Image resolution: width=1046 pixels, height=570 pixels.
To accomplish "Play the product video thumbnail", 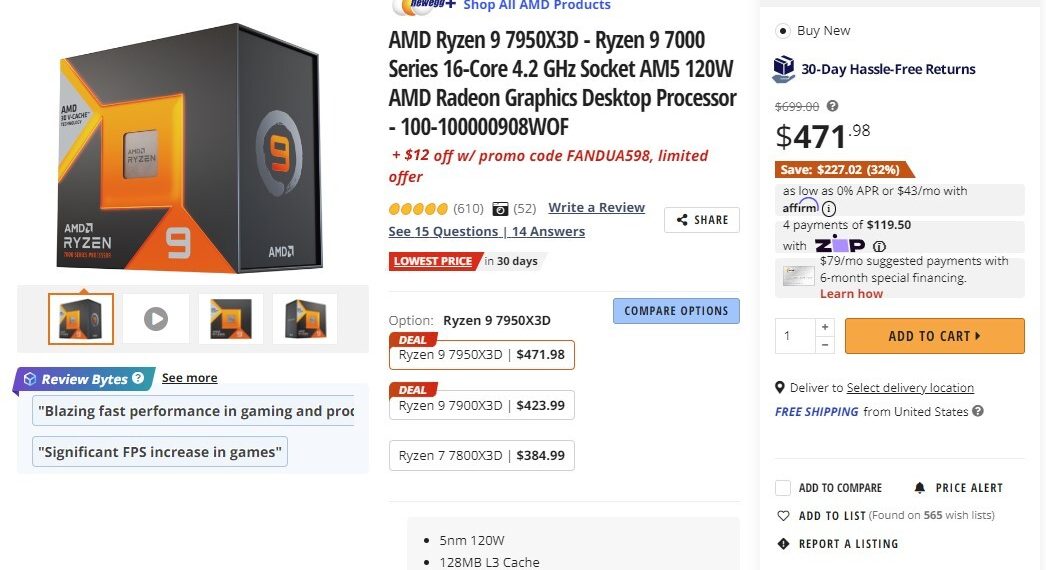I will click(155, 319).
